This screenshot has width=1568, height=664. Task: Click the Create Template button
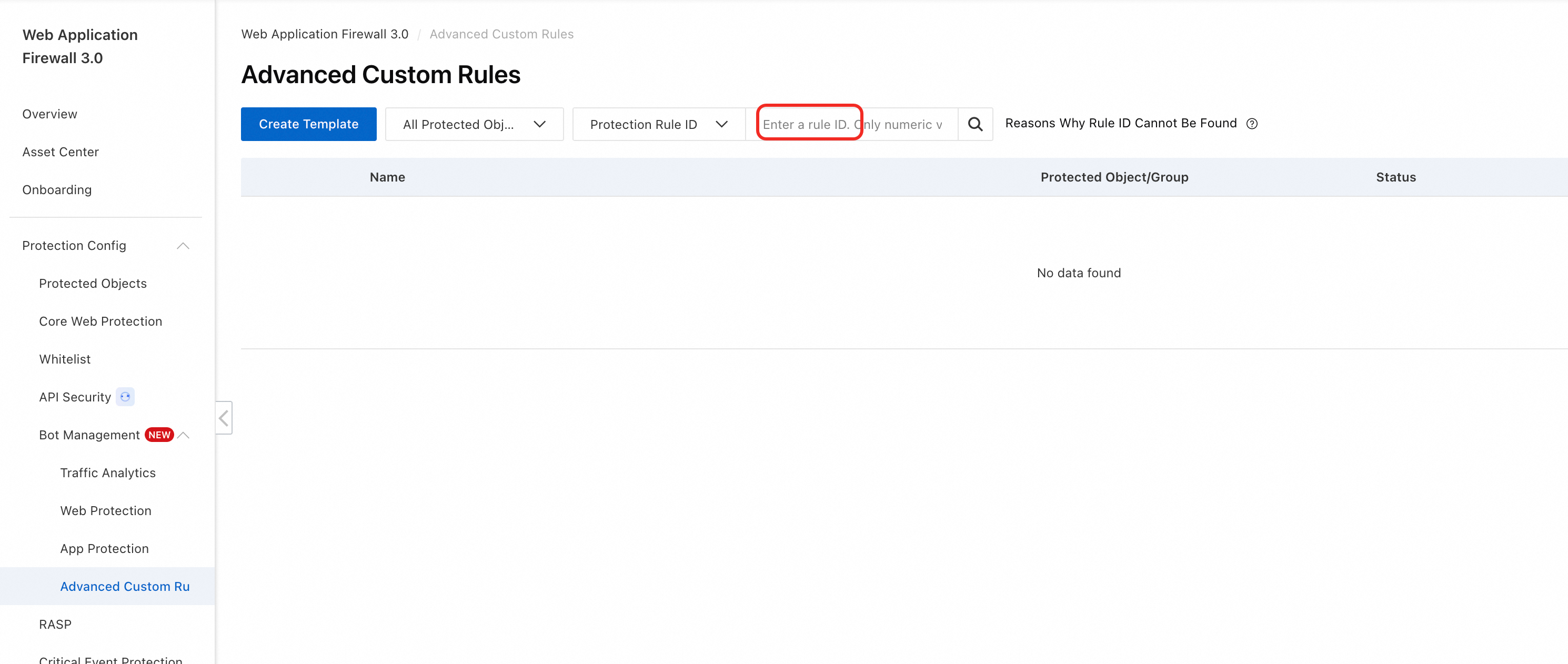pyautogui.click(x=309, y=124)
